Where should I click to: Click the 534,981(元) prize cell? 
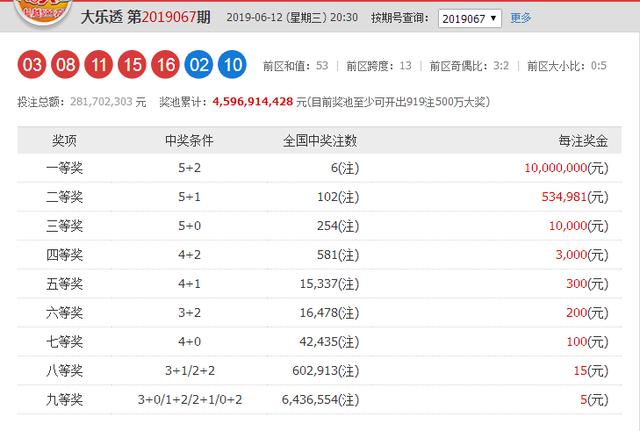coord(575,197)
